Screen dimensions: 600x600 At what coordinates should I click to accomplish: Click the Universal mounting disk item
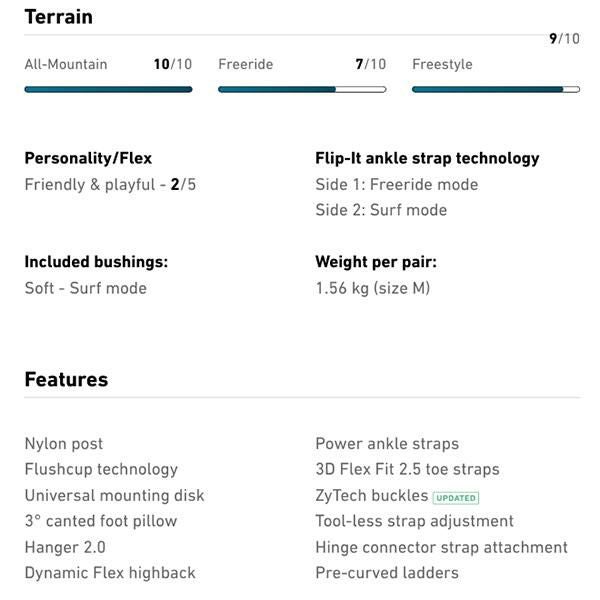pyautogui.click(x=114, y=495)
